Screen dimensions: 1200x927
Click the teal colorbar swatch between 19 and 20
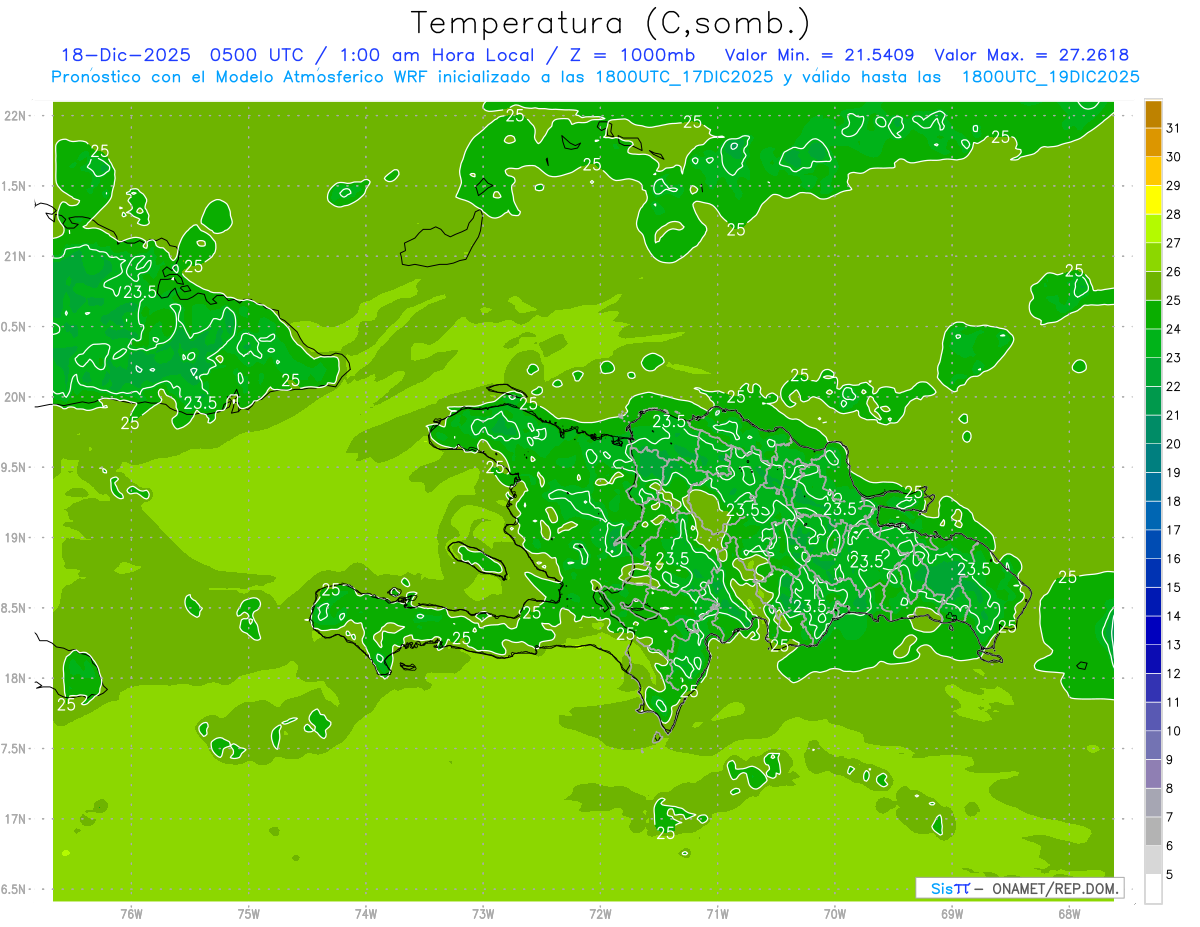[1153, 459]
